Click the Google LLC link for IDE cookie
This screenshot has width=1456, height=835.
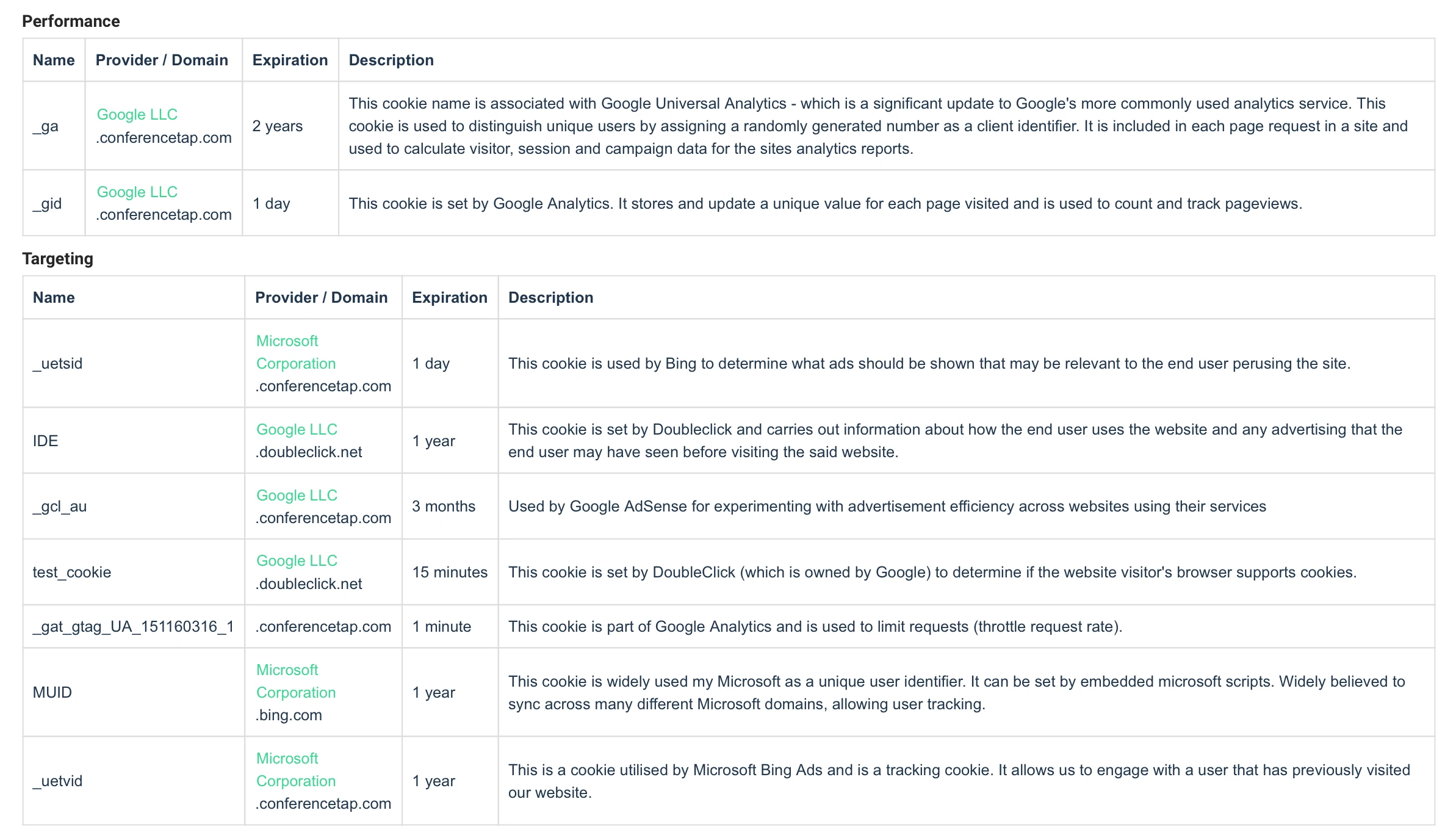[297, 429]
